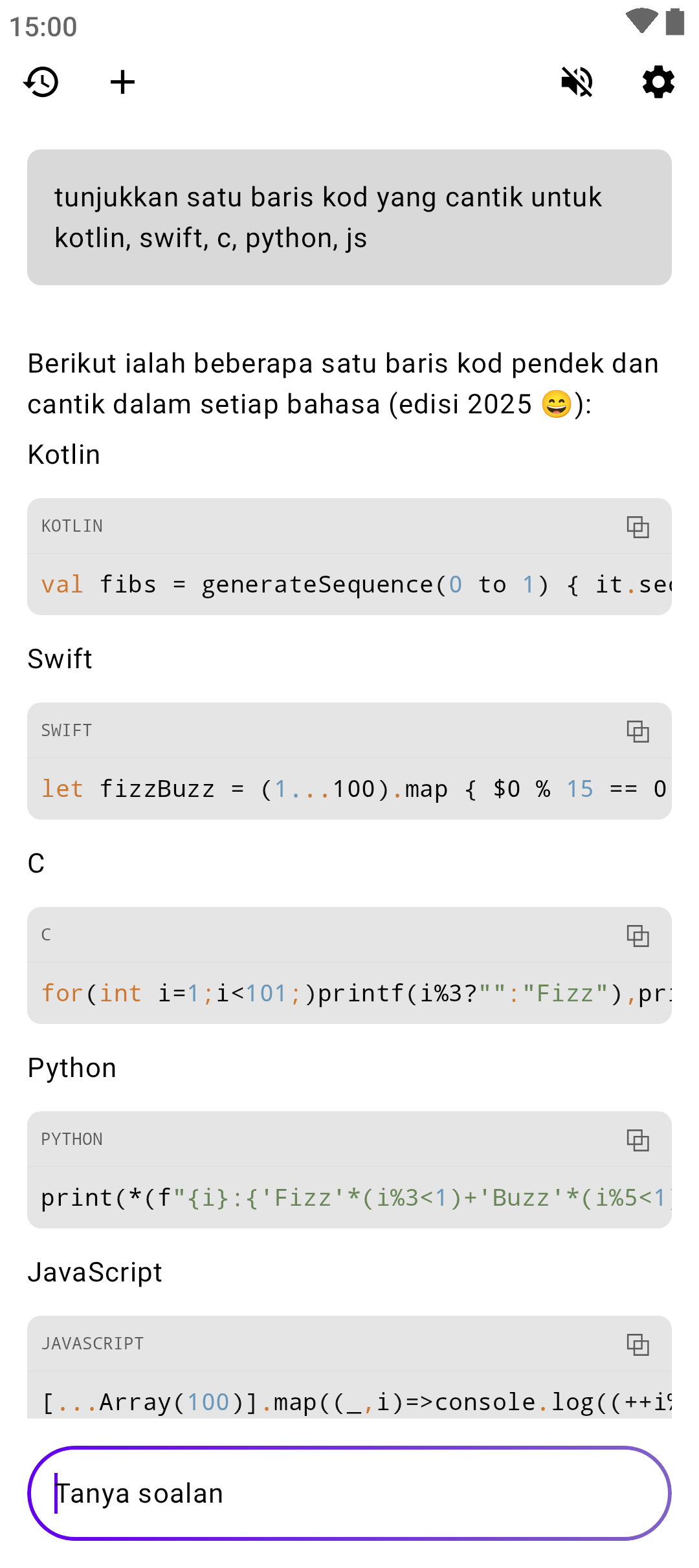Copy the Swift code block

point(638,731)
